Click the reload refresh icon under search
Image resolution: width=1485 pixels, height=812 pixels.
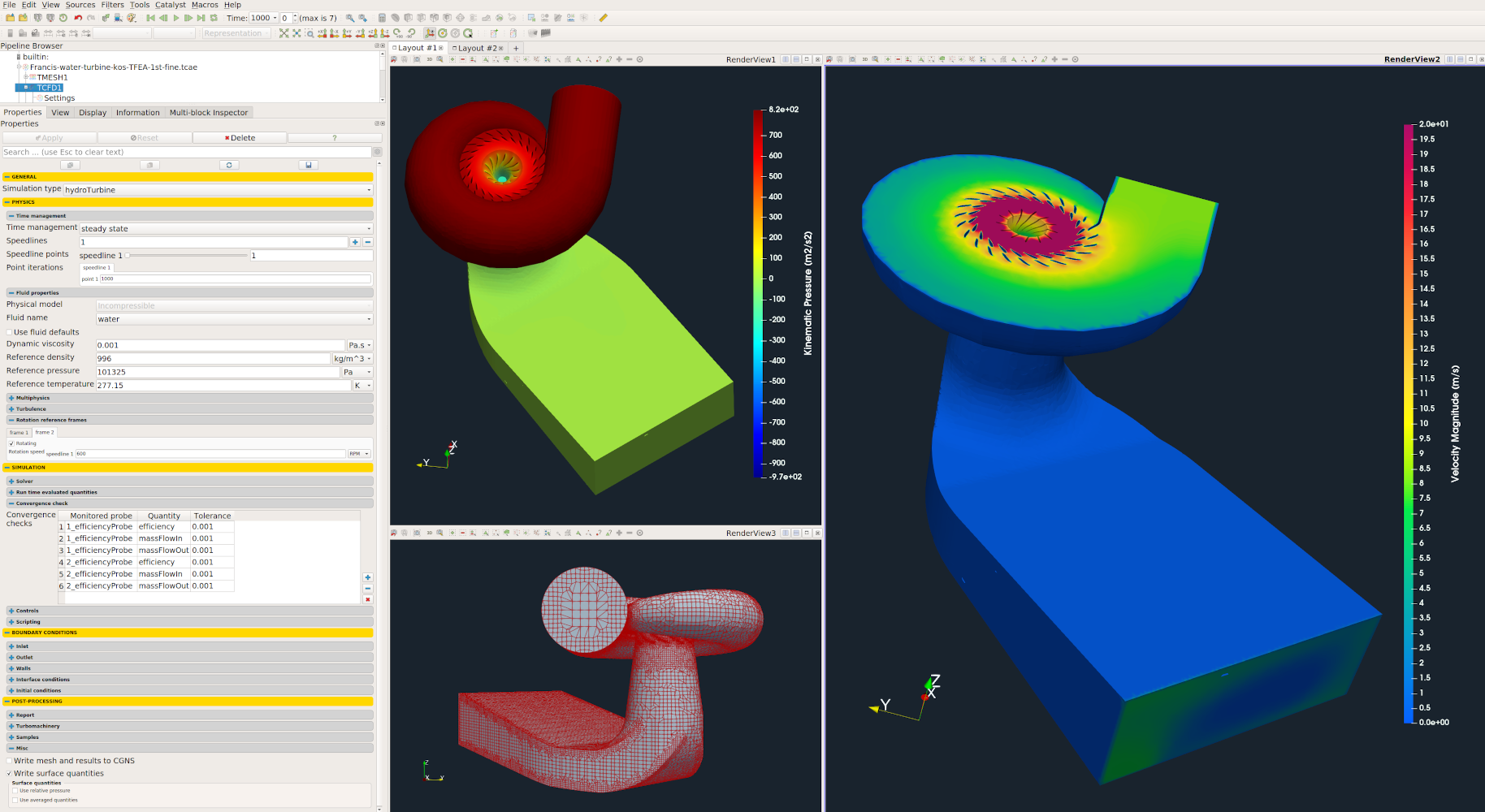click(x=229, y=165)
